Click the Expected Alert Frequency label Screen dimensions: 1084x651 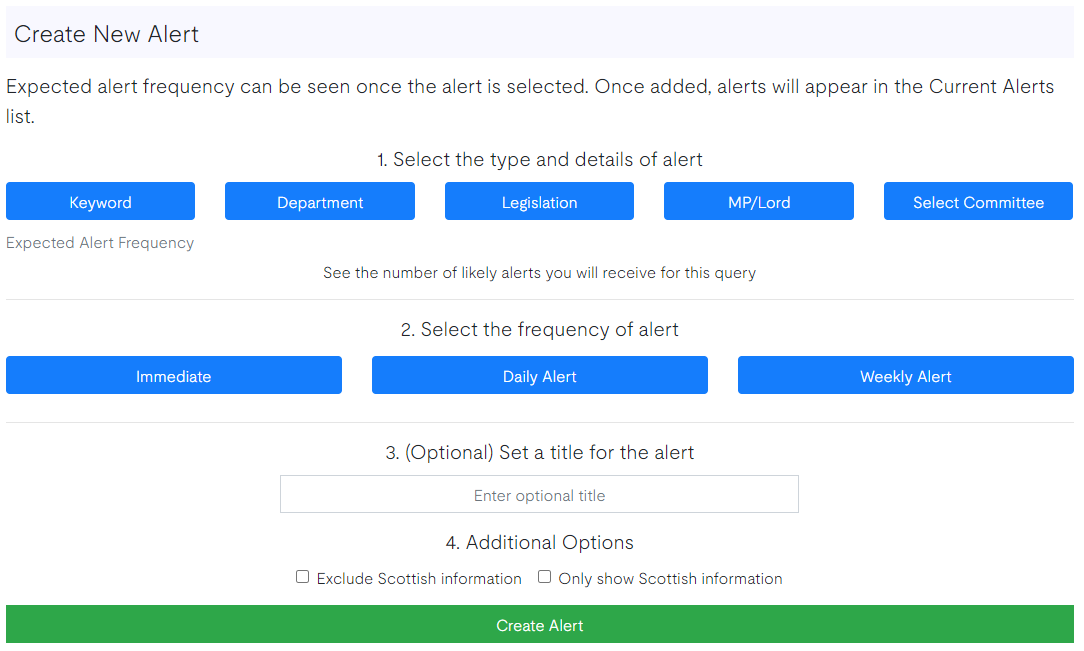(x=100, y=243)
